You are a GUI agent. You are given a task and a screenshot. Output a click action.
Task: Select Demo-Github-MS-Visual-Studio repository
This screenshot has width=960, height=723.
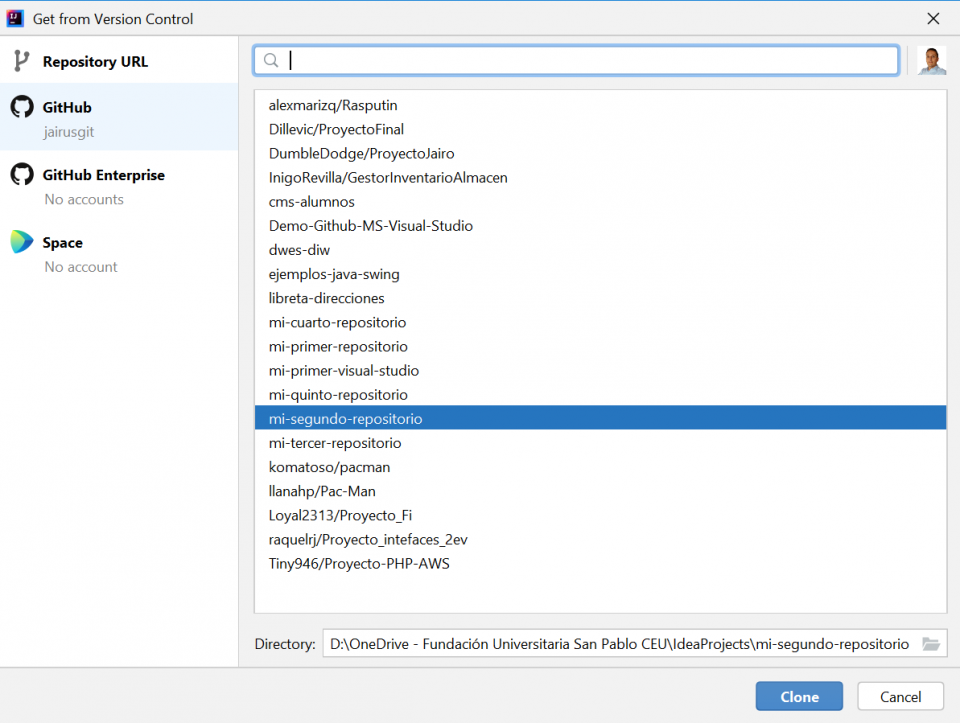[x=601, y=226]
